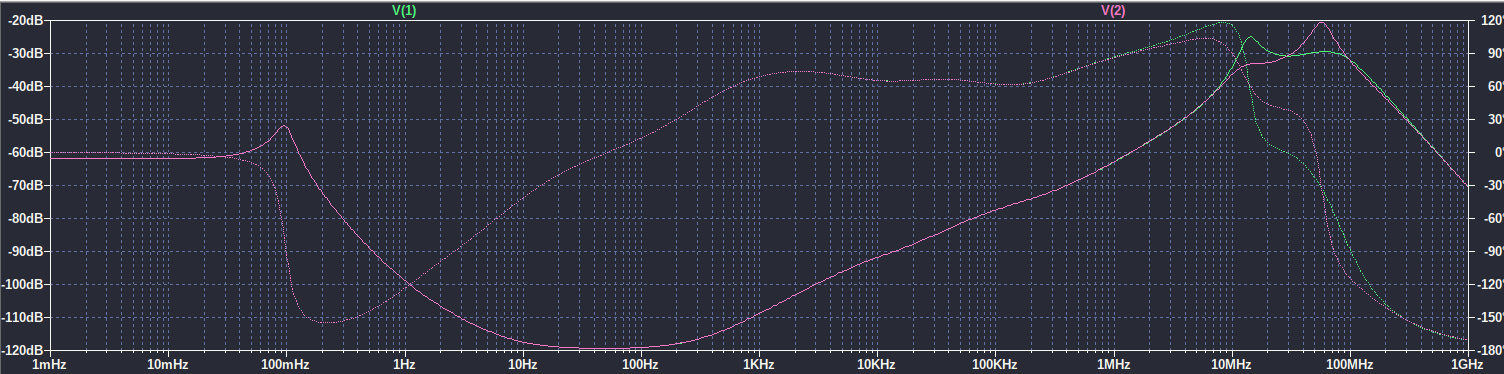
Task: Click the 10KHz frequency axis label
Action: click(876, 366)
